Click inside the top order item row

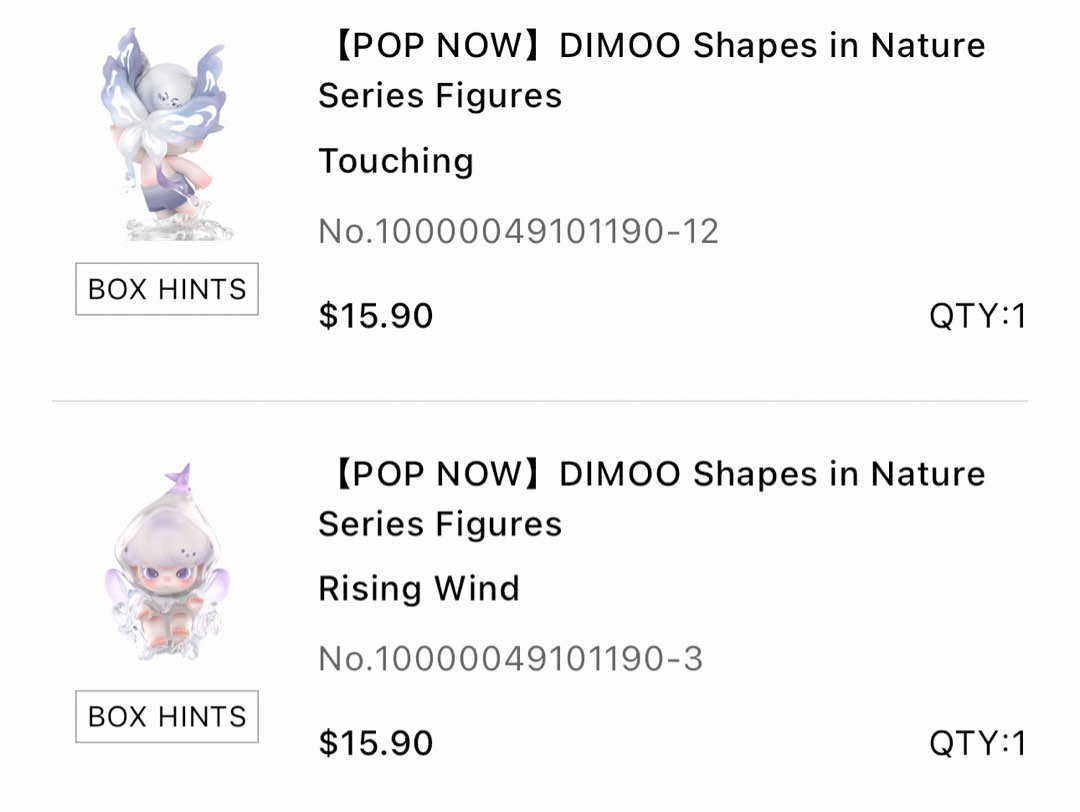coord(540,180)
